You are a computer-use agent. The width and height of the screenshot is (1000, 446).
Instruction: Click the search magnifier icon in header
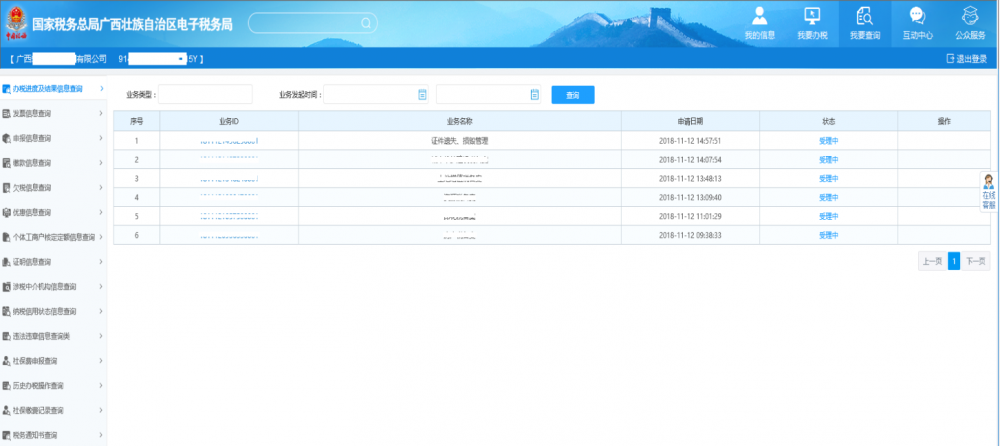[x=366, y=23]
